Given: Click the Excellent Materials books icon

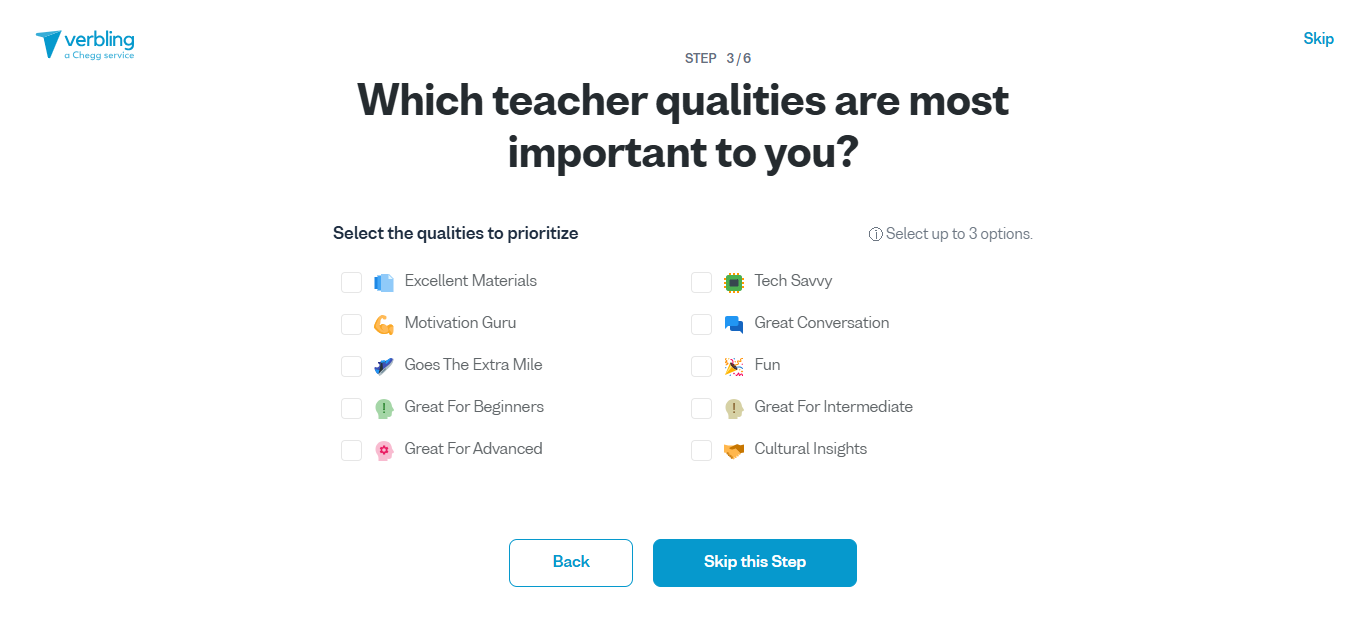Looking at the screenshot, I should (x=384, y=282).
